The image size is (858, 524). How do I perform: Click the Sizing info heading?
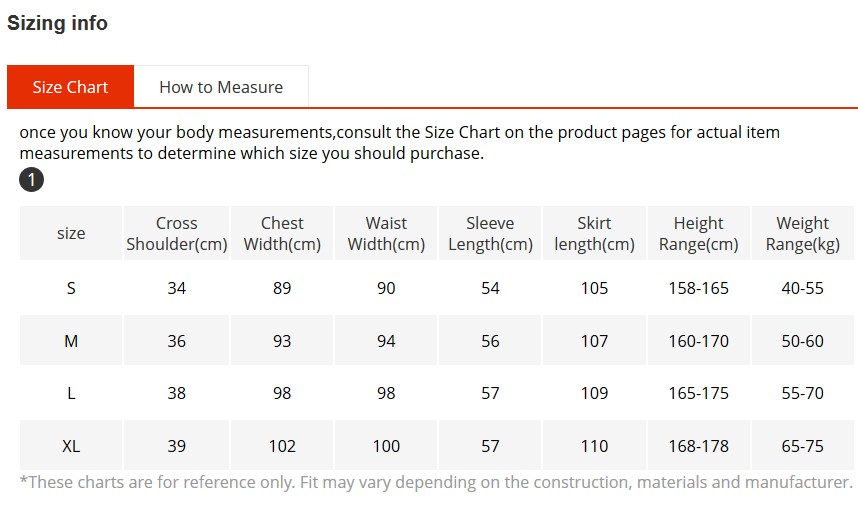coord(57,23)
